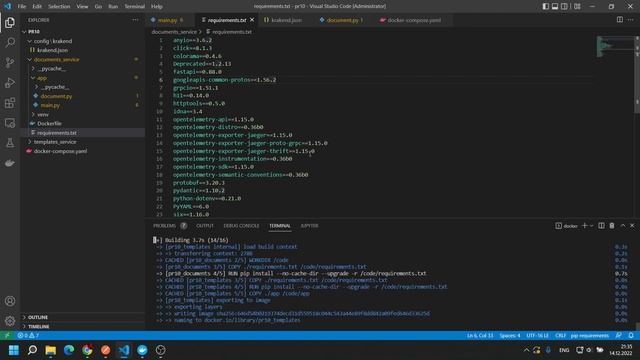640x360 pixels.
Task: Click the remote window indicator in status bar
Action: click(7, 336)
